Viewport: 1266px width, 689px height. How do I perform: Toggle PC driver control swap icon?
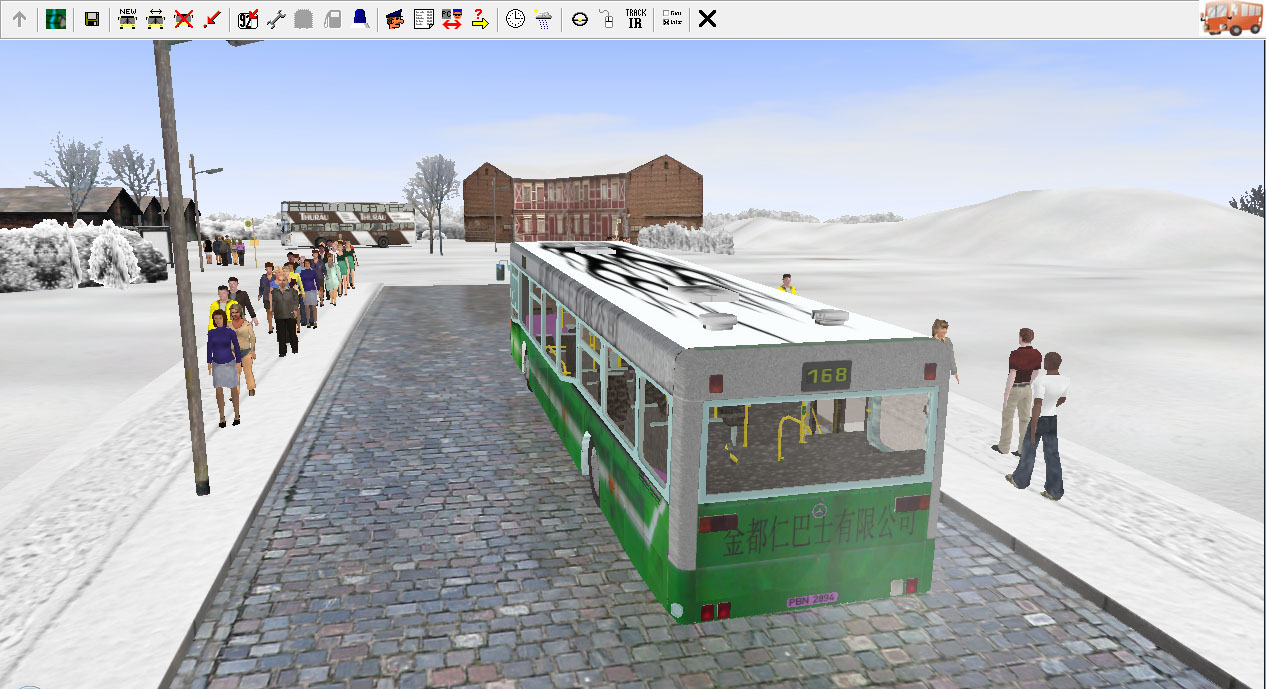451,19
